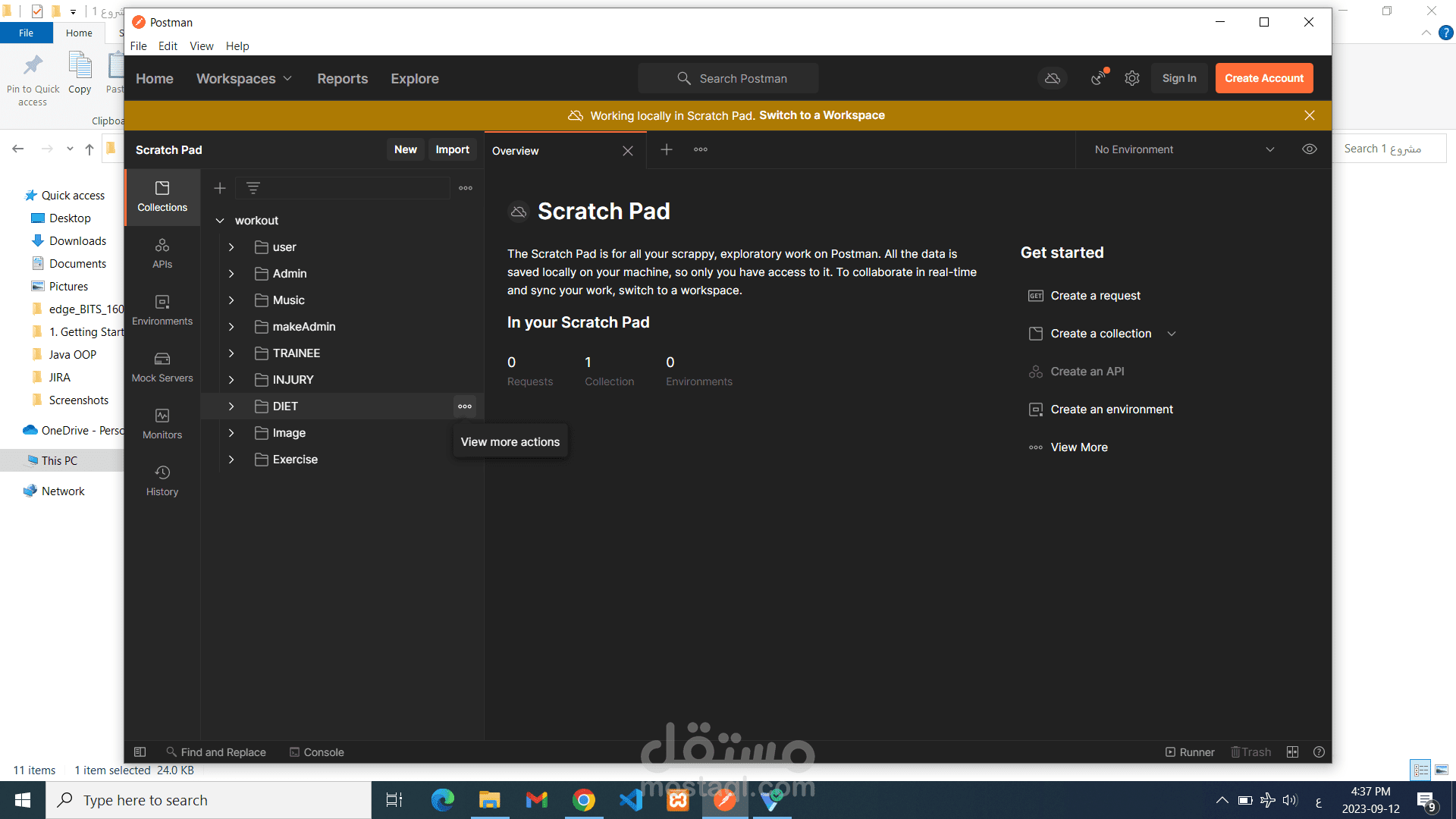Close the Overview tab
Screen dimensions: 1456x819
click(x=628, y=151)
